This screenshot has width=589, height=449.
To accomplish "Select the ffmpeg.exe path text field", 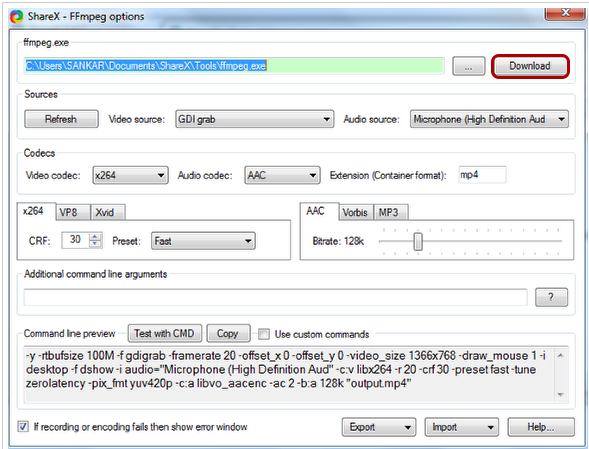I will (234, 66).
